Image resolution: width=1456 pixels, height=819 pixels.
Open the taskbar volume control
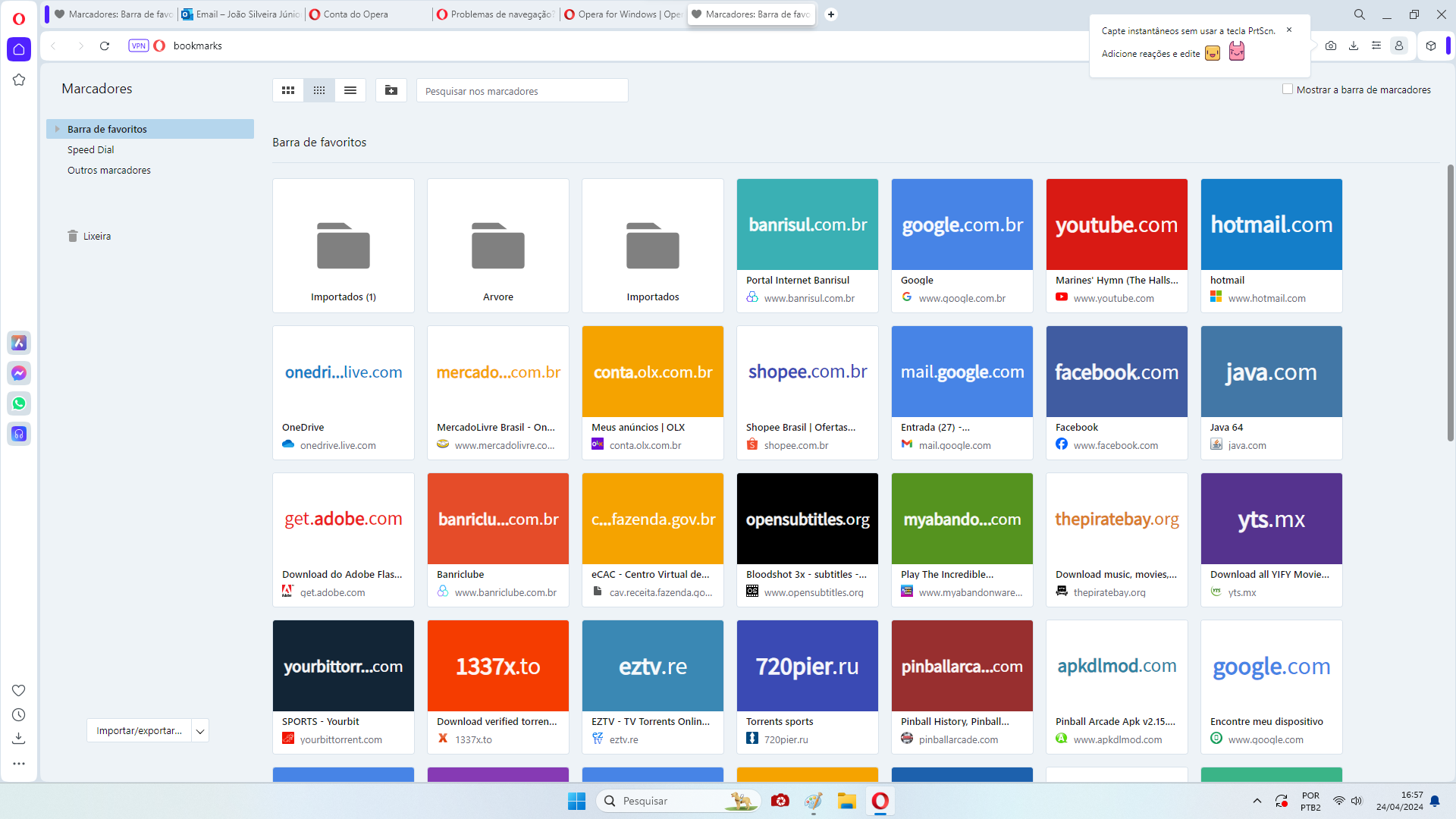pos(1357,801)
